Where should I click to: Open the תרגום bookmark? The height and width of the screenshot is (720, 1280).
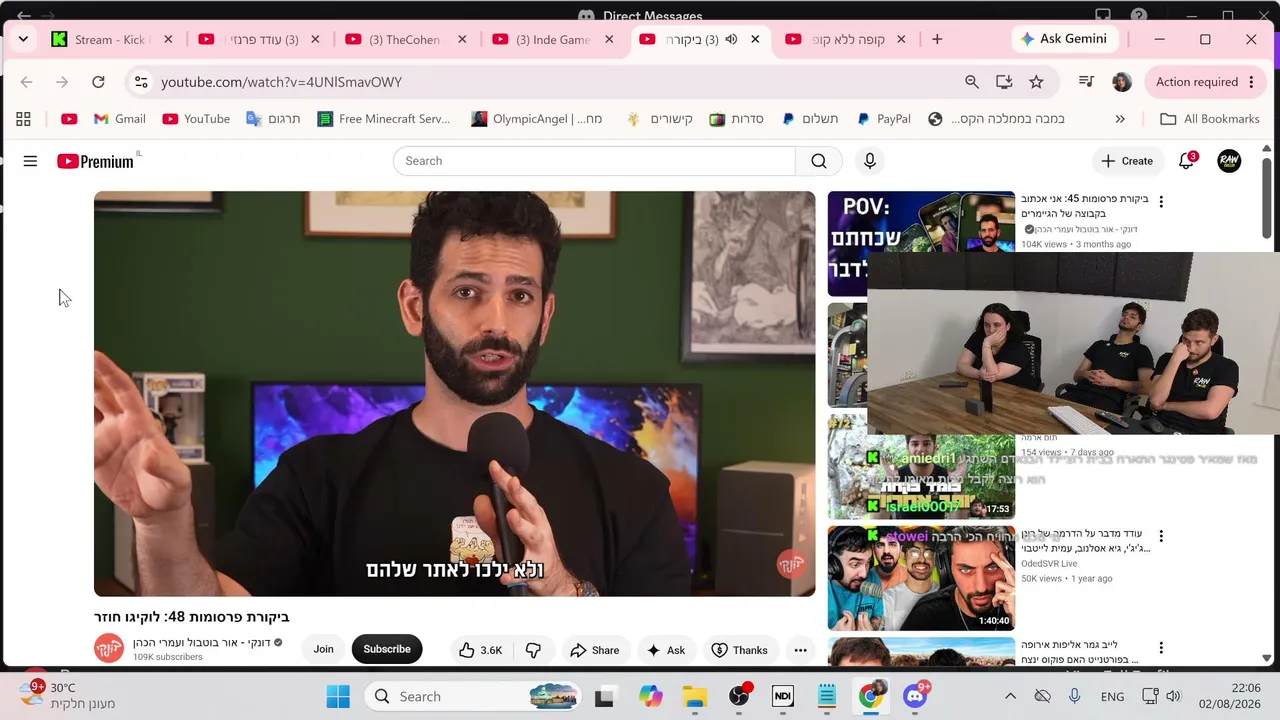[273, 119]
